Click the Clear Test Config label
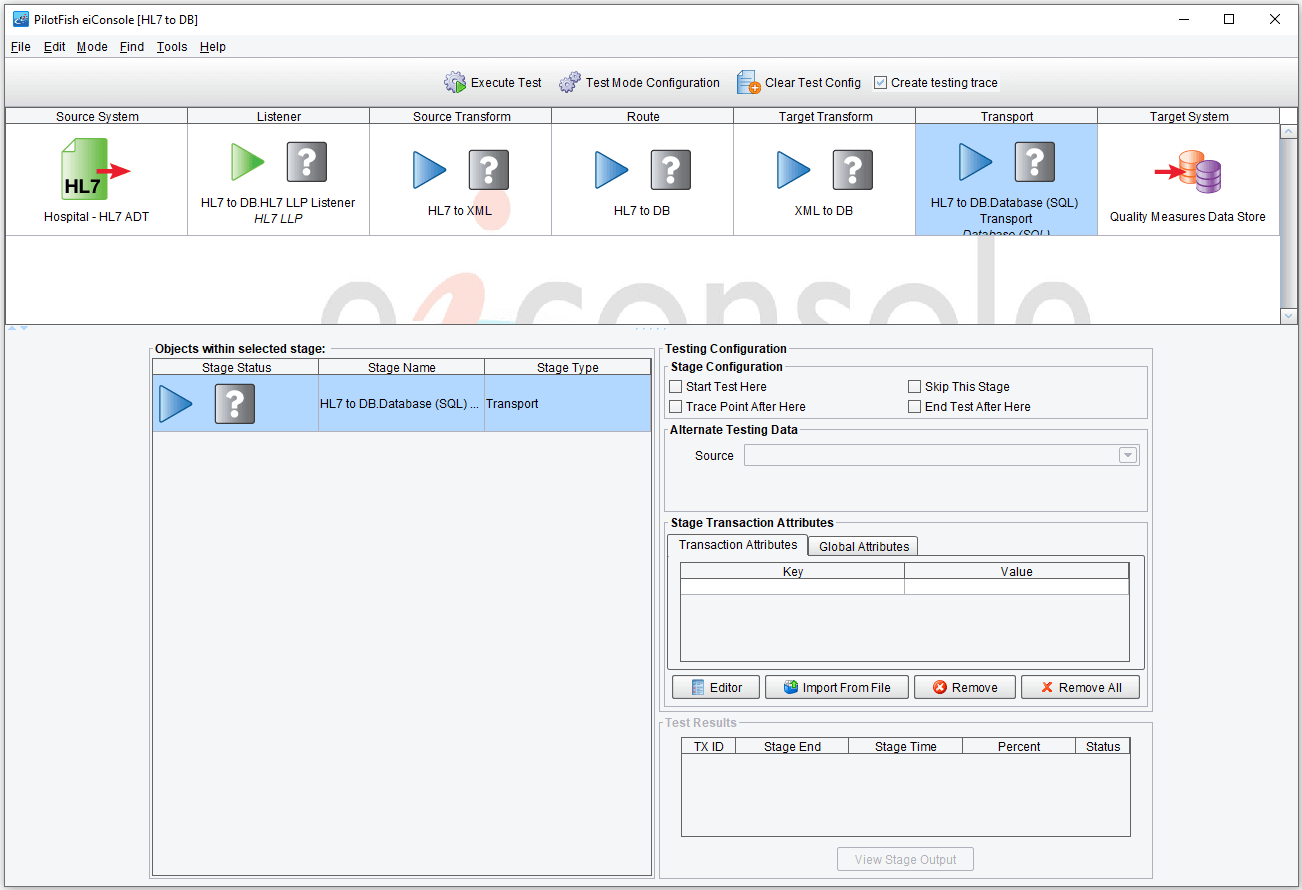Image resolution: width=1302 pixels, height=890 pixels. 813,83
